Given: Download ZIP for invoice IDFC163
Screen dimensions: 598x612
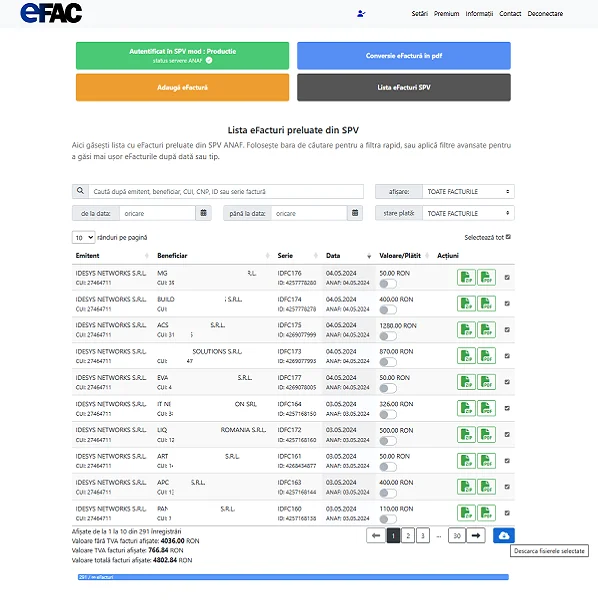Looking at the screenshot, I should coord(466,487).
